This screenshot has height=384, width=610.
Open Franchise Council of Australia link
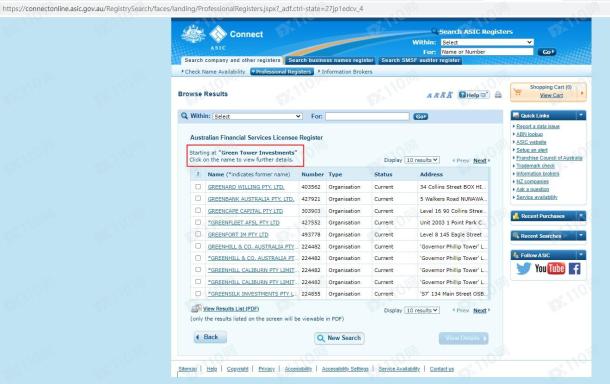(549, 158)
